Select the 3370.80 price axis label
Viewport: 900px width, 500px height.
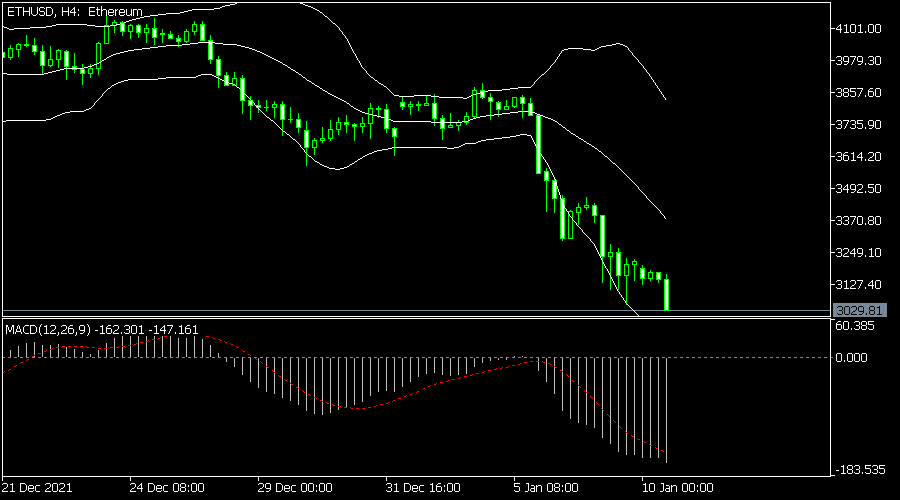pos(858,220)
